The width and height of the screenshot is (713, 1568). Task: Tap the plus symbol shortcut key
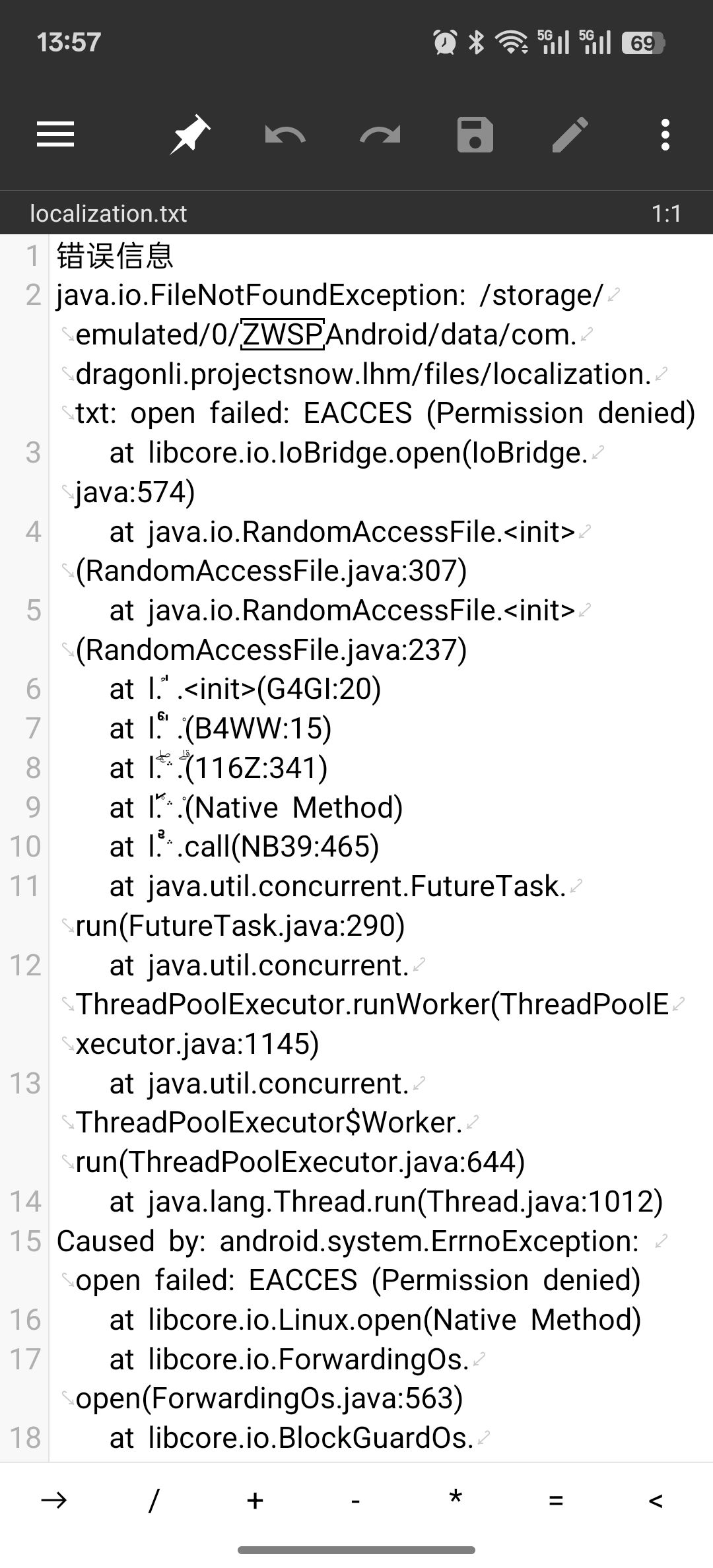[255, 1500]
